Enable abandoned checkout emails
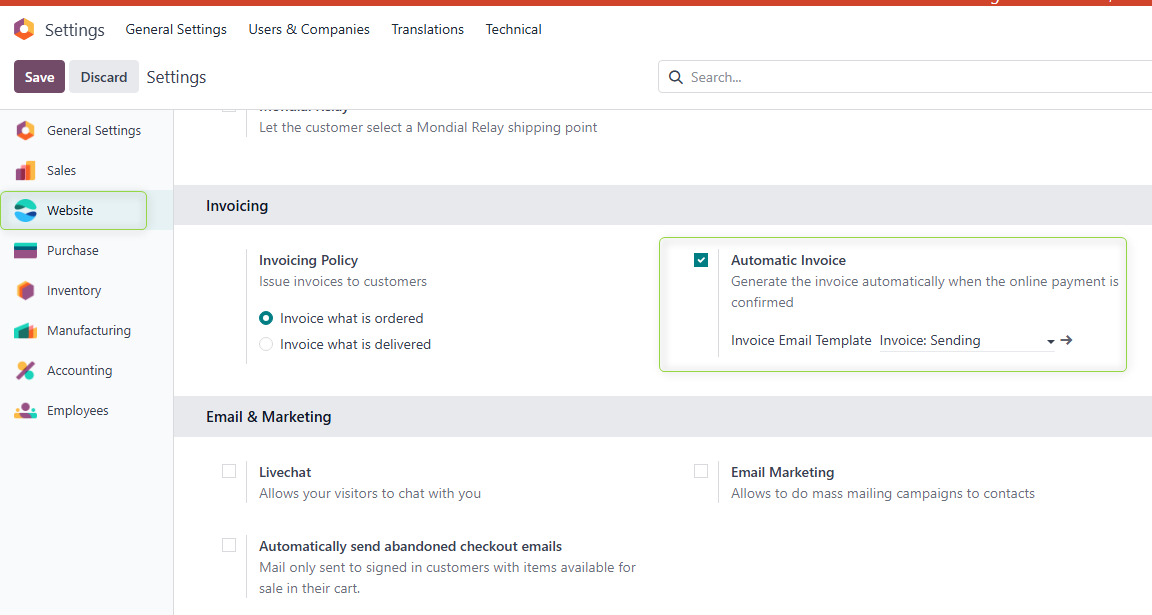Image resolution: width=1152 pixels, height=615 pixels. [229, 545]
